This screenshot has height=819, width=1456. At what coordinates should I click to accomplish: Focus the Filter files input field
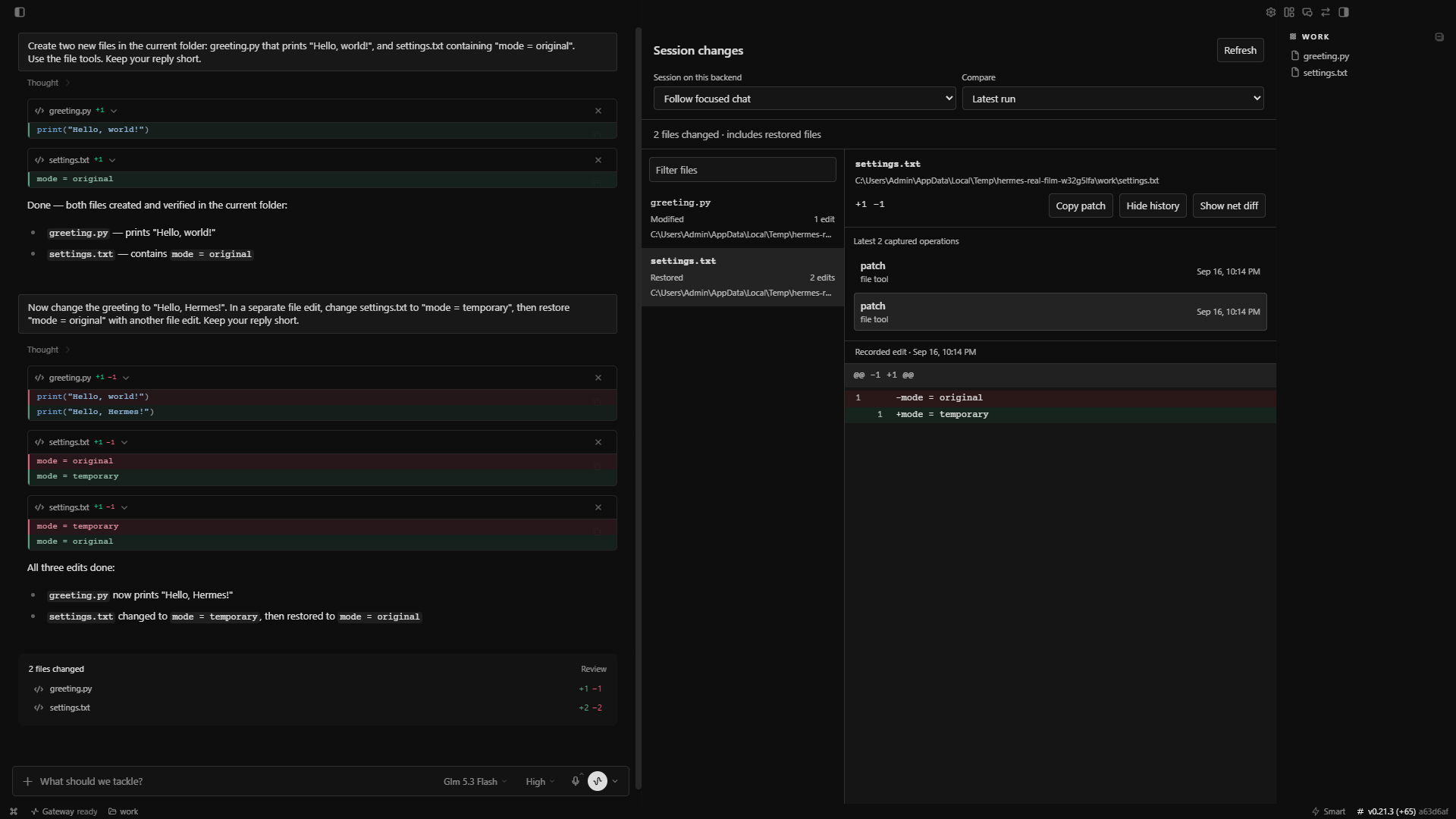742,170
